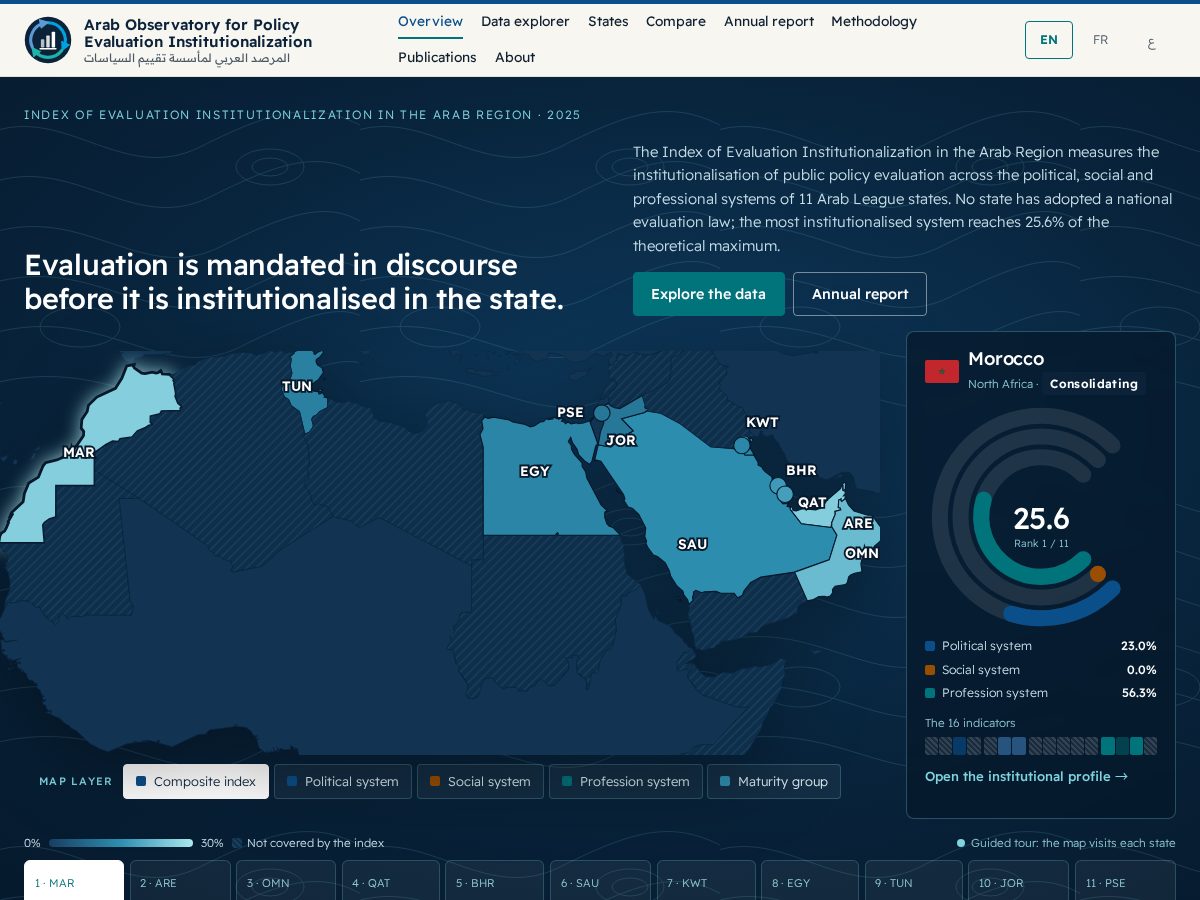Switch language to EN

[x=1049, y=40]
